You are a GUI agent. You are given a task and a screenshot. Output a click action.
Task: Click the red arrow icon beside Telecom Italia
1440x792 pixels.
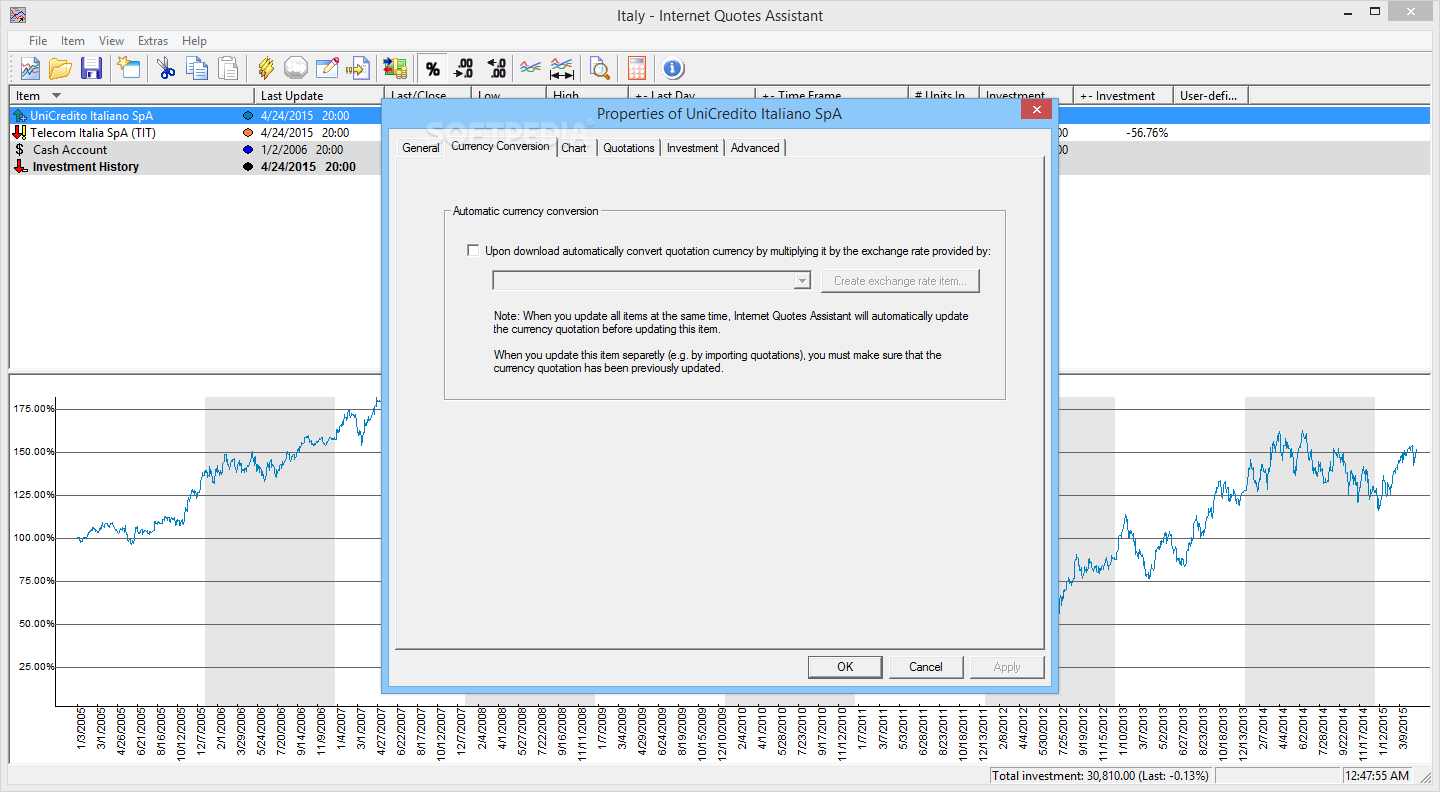[19, 132]
